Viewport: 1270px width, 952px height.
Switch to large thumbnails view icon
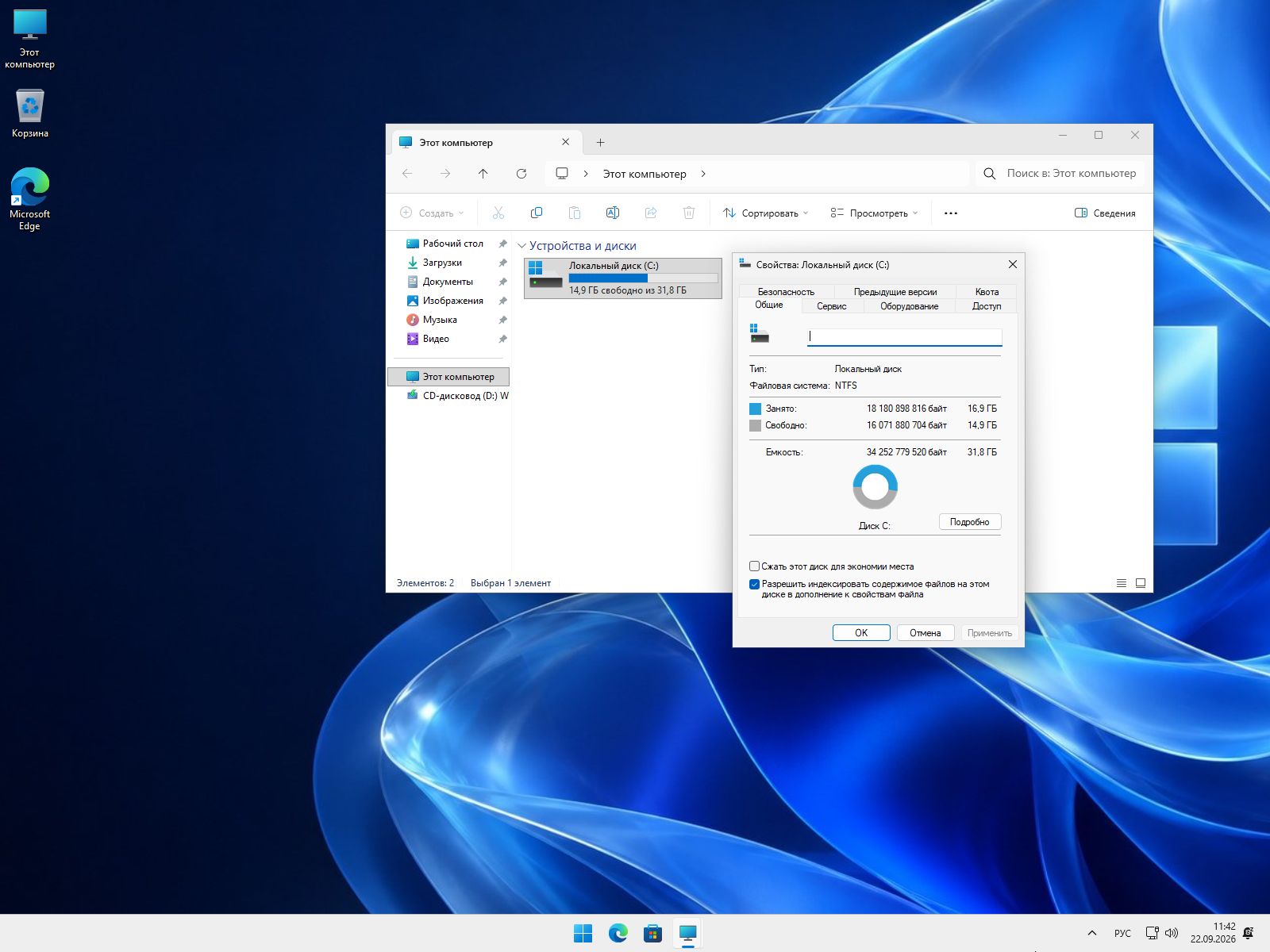coord(1141,583)
